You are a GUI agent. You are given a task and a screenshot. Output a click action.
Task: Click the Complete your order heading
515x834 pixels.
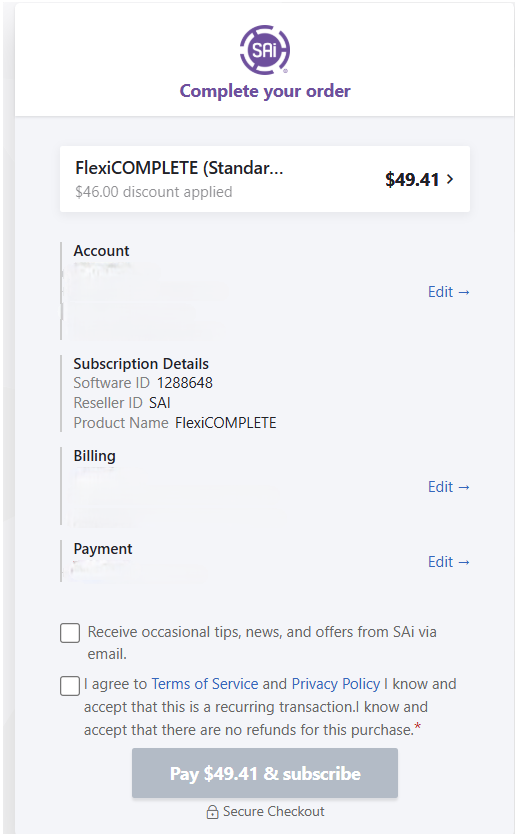[x=265, y=91]
